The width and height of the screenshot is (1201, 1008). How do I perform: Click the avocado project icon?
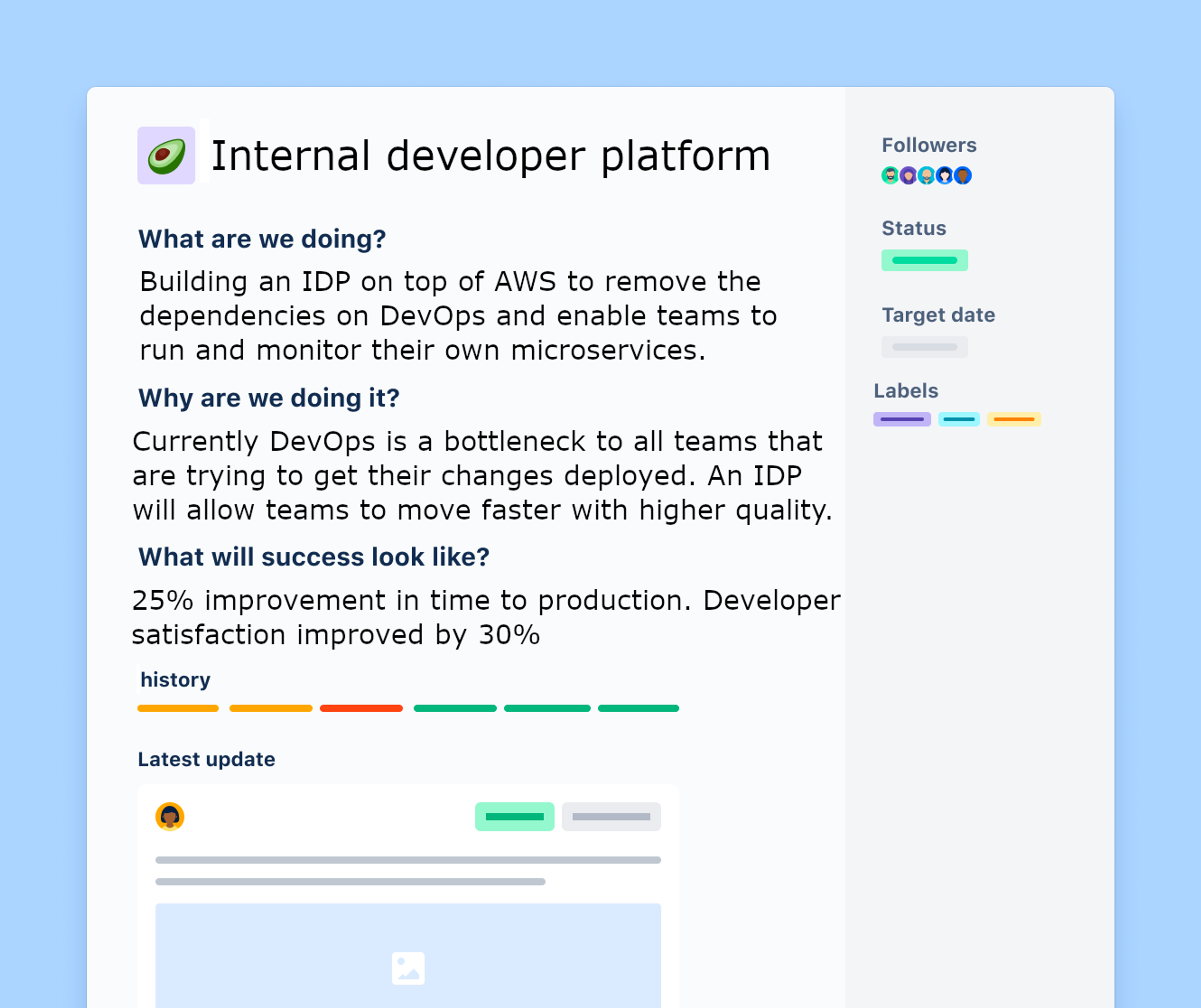(166, 155)
